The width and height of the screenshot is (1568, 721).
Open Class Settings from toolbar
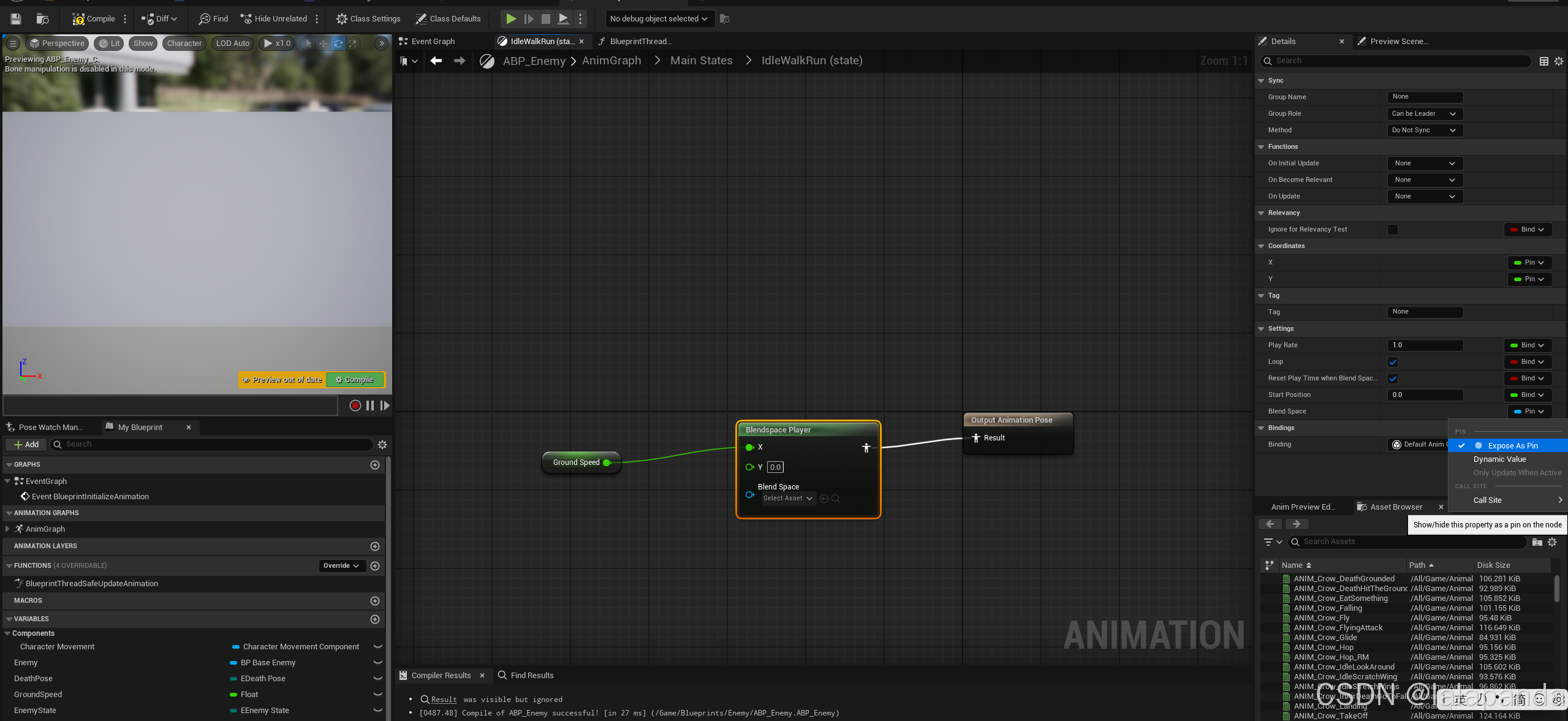[368, 19]
